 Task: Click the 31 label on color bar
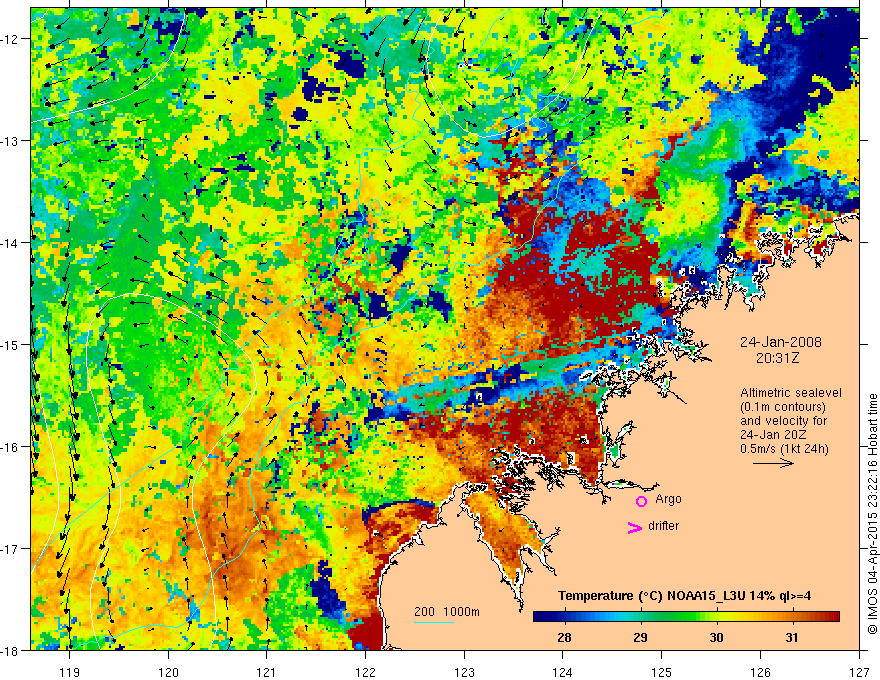(792, 638)
